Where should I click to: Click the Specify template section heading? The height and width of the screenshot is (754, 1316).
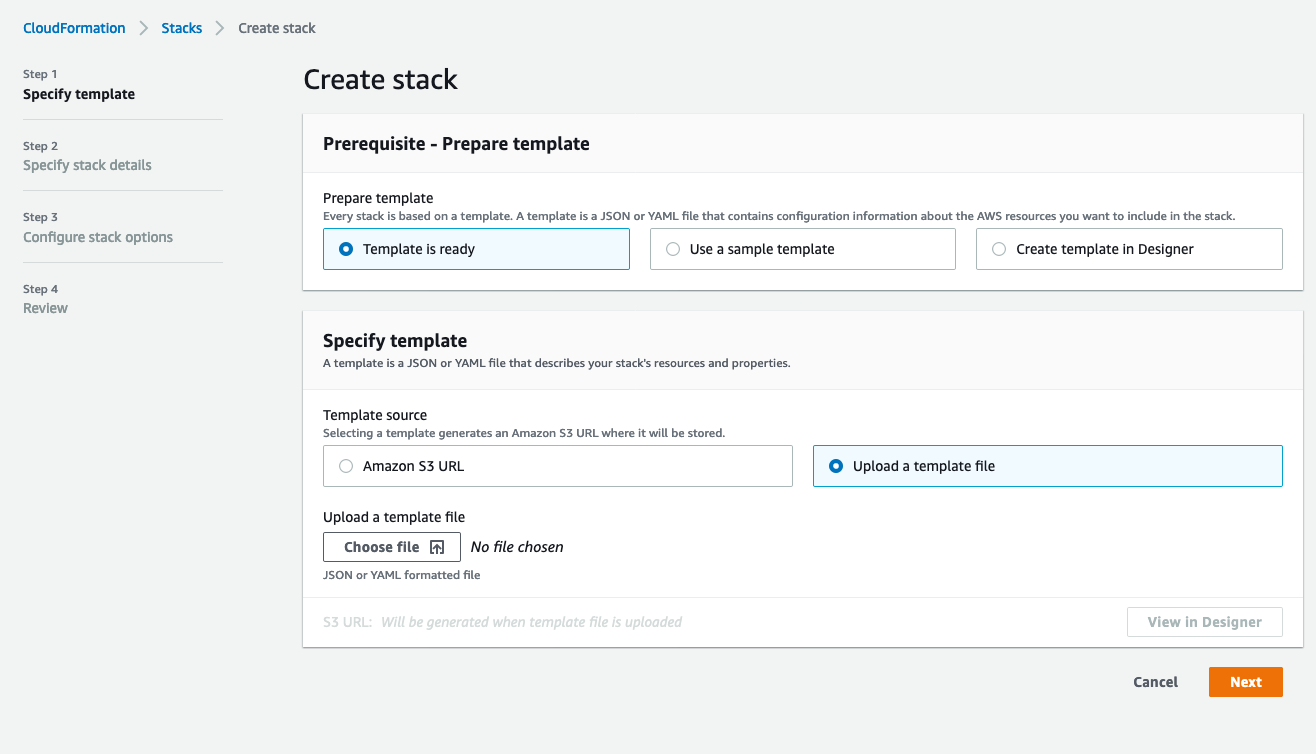[395, 340]
